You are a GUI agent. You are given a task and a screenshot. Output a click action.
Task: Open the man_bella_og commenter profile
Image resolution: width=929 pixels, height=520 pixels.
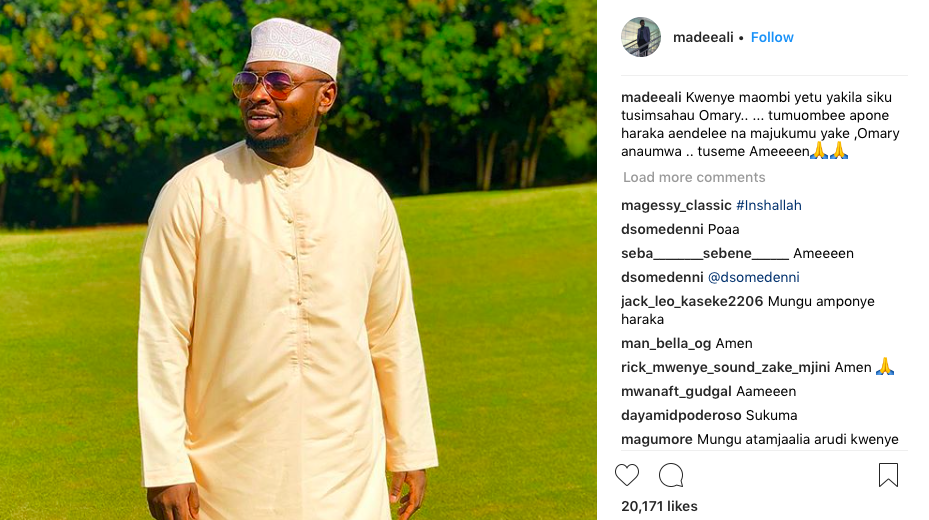(x=666, y=344)
